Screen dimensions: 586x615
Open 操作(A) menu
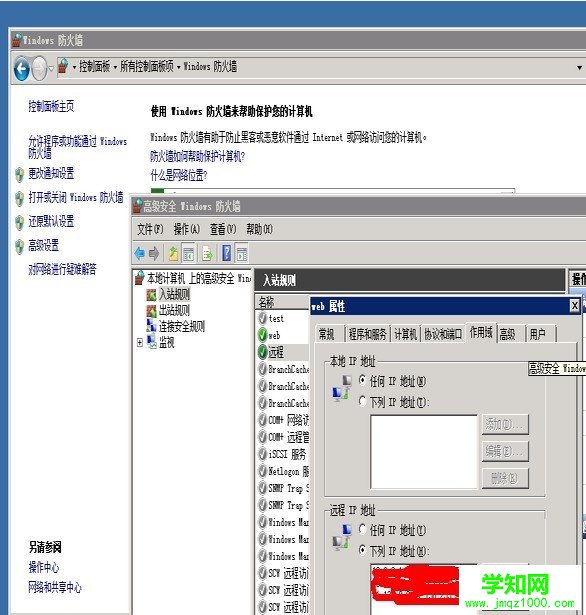click(x=187, y=229)
